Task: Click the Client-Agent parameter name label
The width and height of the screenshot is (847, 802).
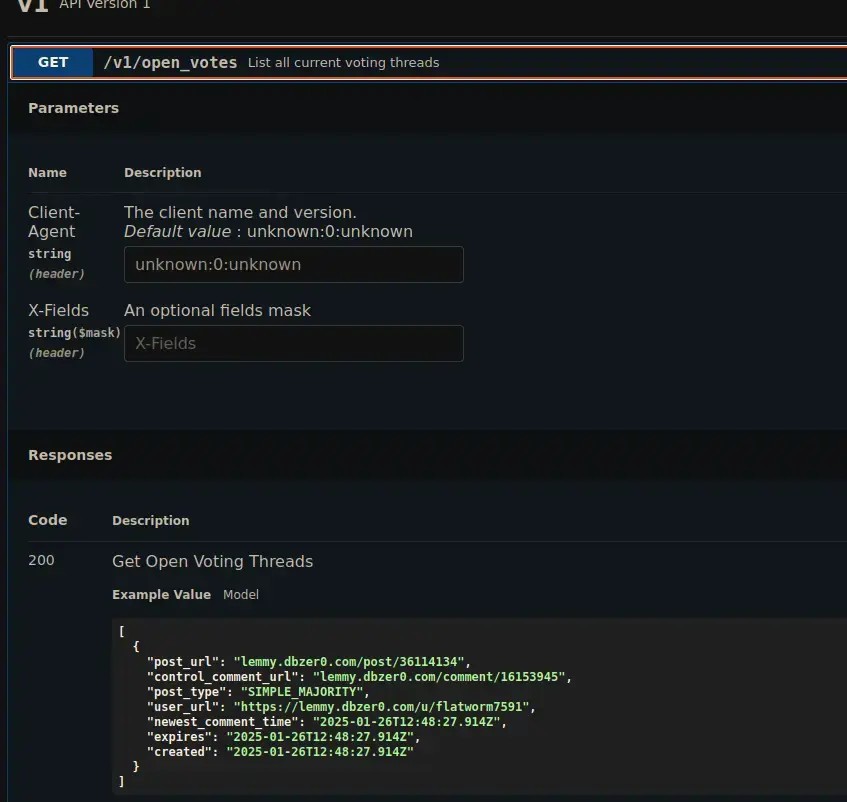Action: point(54,222)
